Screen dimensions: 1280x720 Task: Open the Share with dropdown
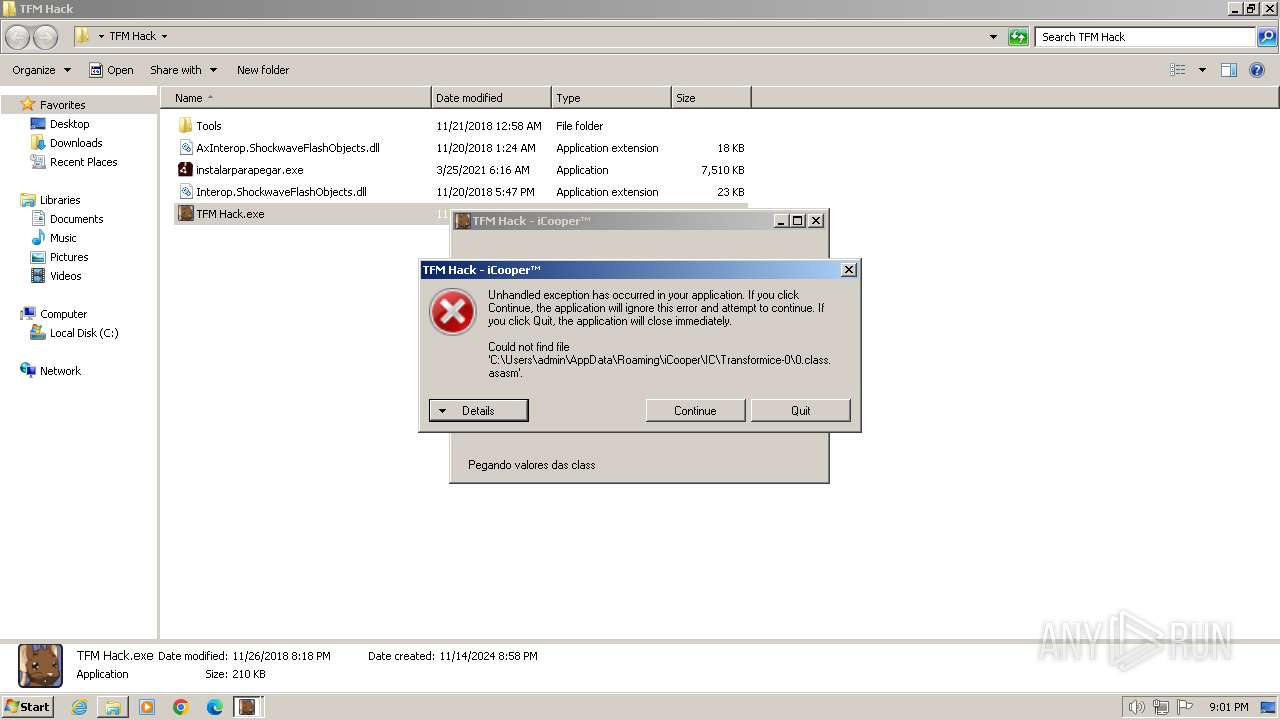click(183, 70)
